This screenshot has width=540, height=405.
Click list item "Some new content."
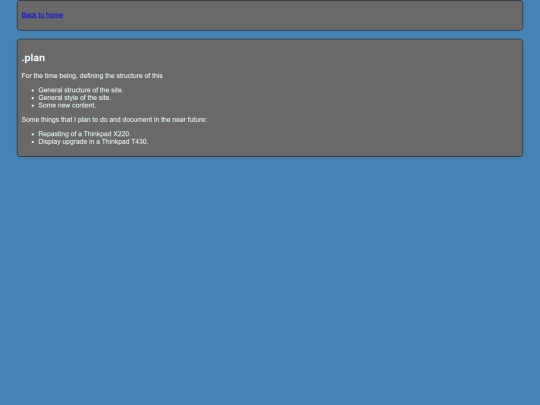coord(67,105)
